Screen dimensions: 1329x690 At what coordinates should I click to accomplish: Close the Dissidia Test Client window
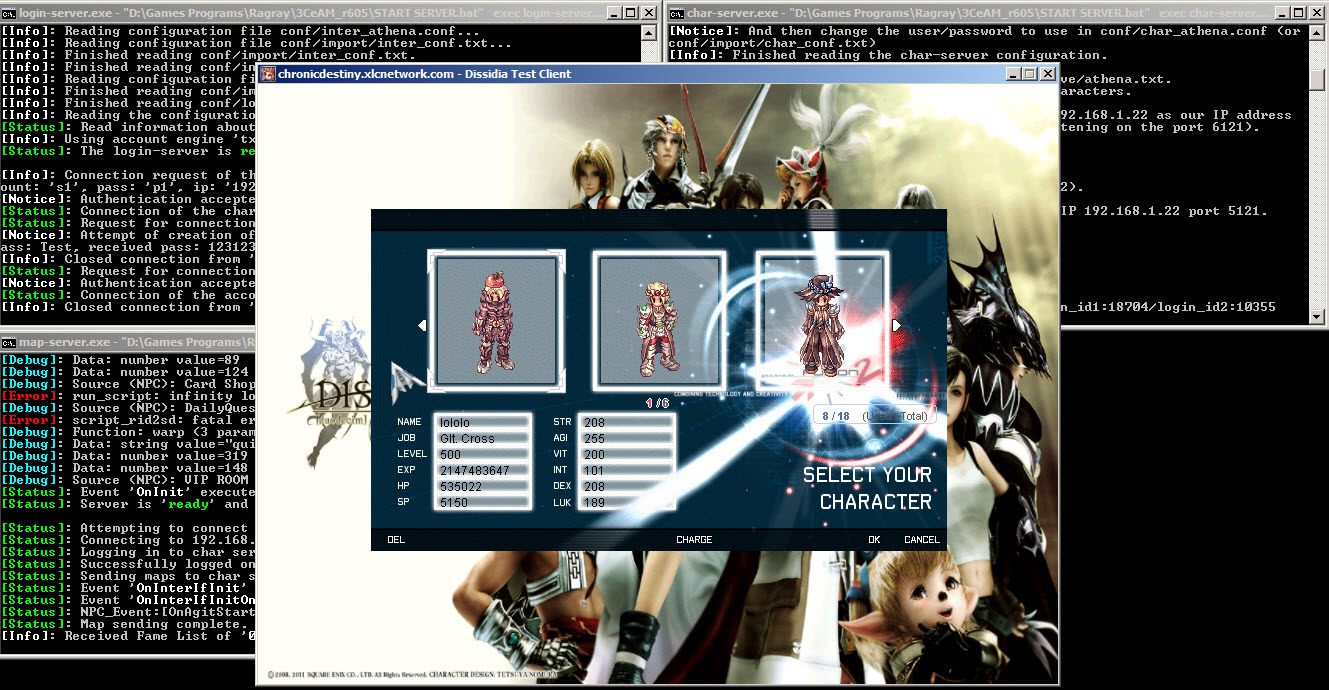pos(1047,74)
